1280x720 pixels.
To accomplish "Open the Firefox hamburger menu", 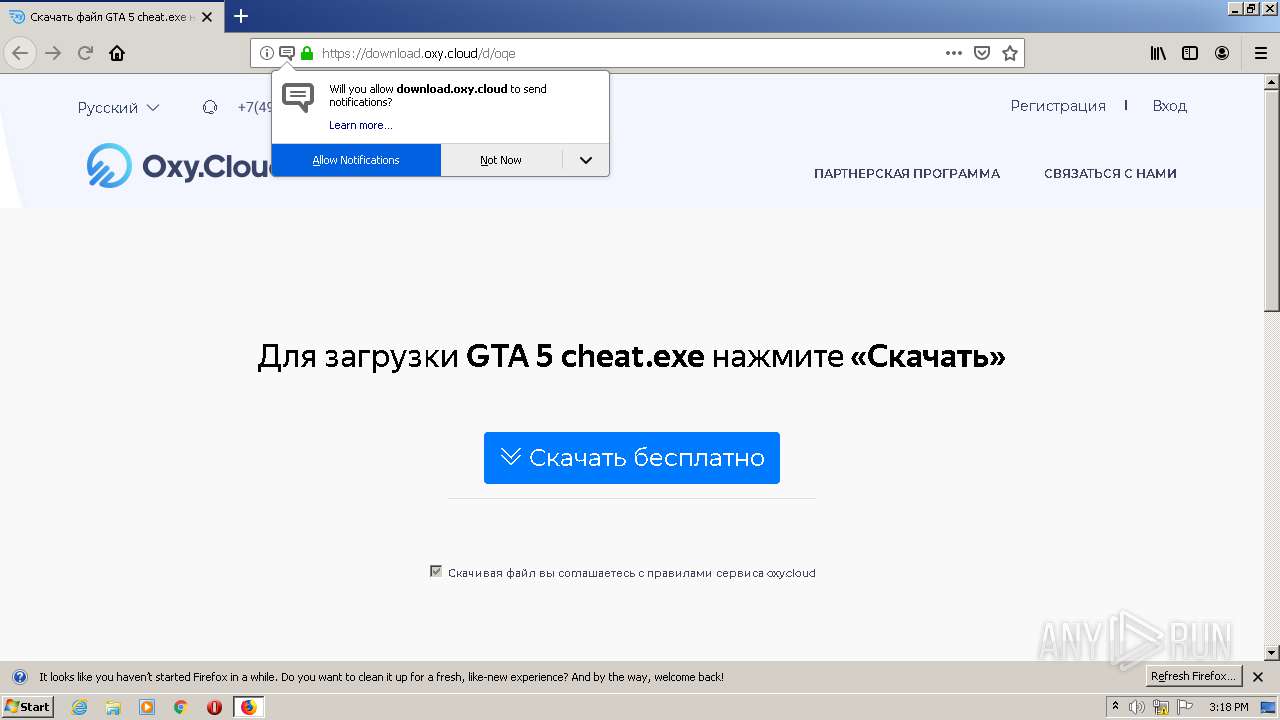I will pos(1260,53).
